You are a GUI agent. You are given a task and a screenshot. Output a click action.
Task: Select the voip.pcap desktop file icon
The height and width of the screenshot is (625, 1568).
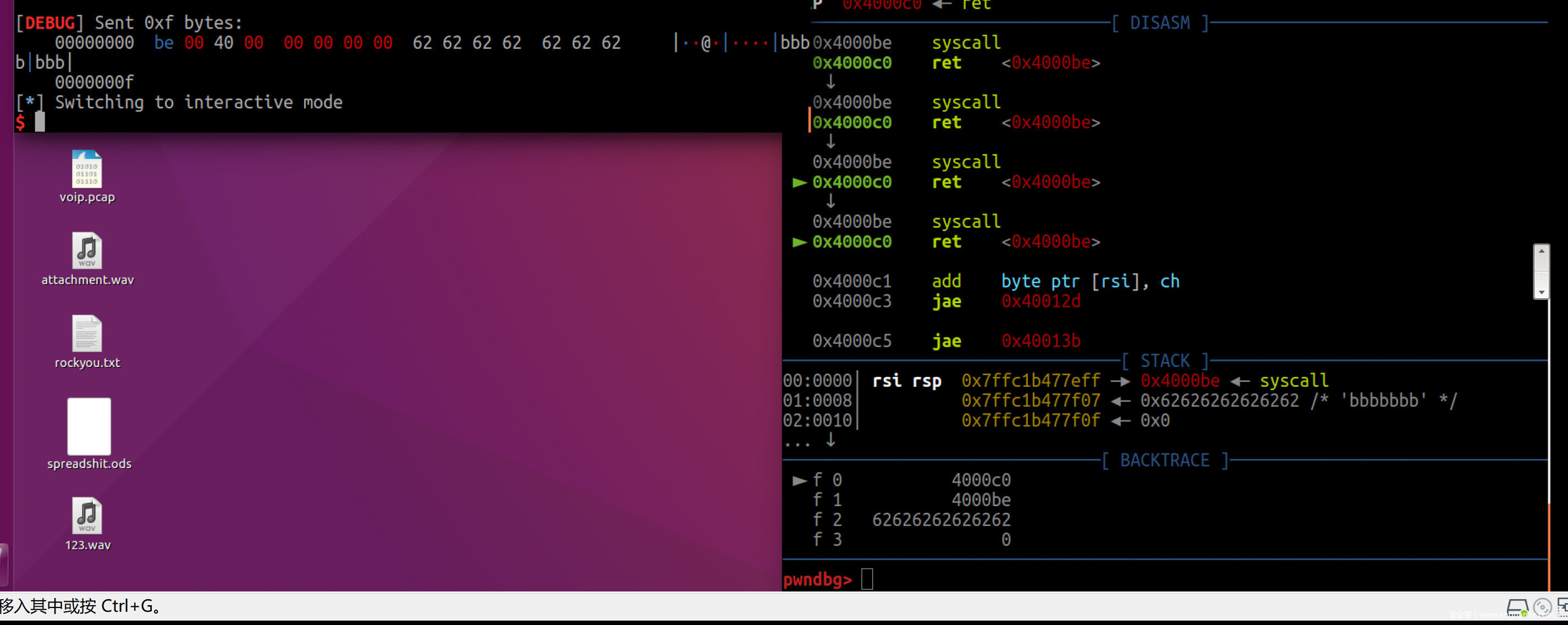point(87,169)
